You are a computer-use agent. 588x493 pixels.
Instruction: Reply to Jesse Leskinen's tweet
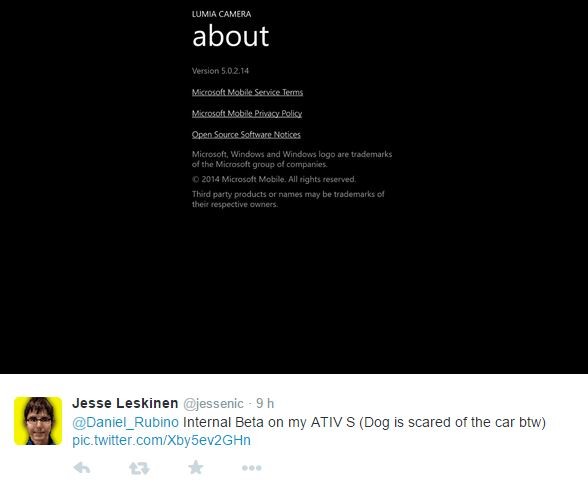82,468
